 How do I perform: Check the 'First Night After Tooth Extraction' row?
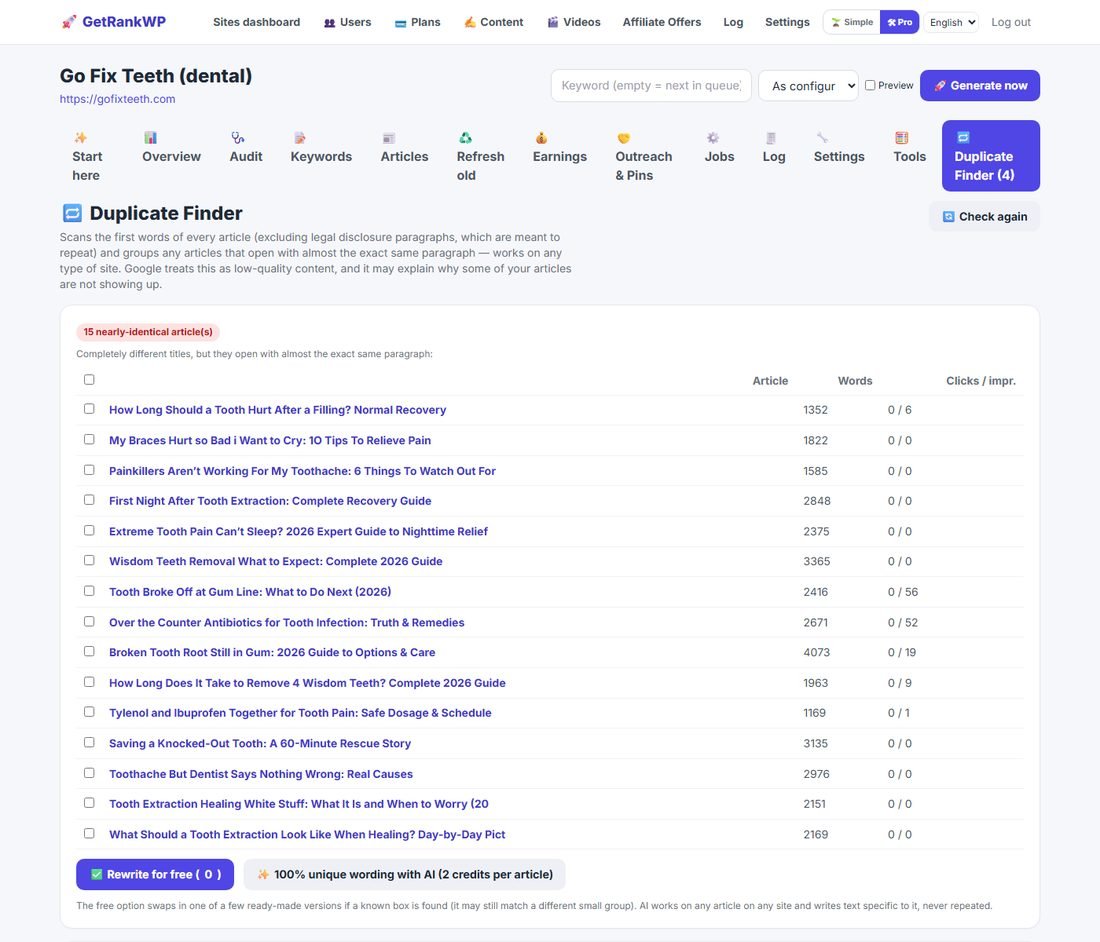click(89, 500)
